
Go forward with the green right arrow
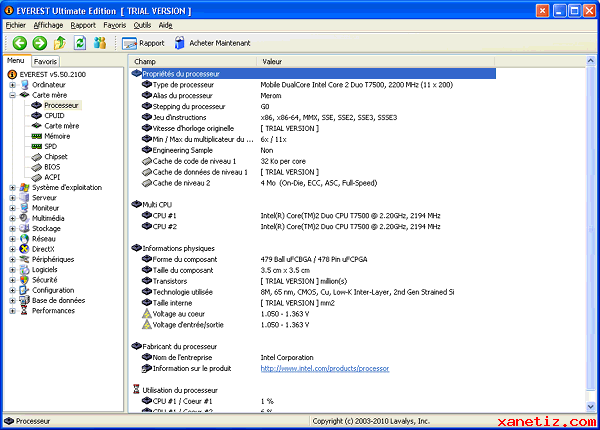click(39, 43)
